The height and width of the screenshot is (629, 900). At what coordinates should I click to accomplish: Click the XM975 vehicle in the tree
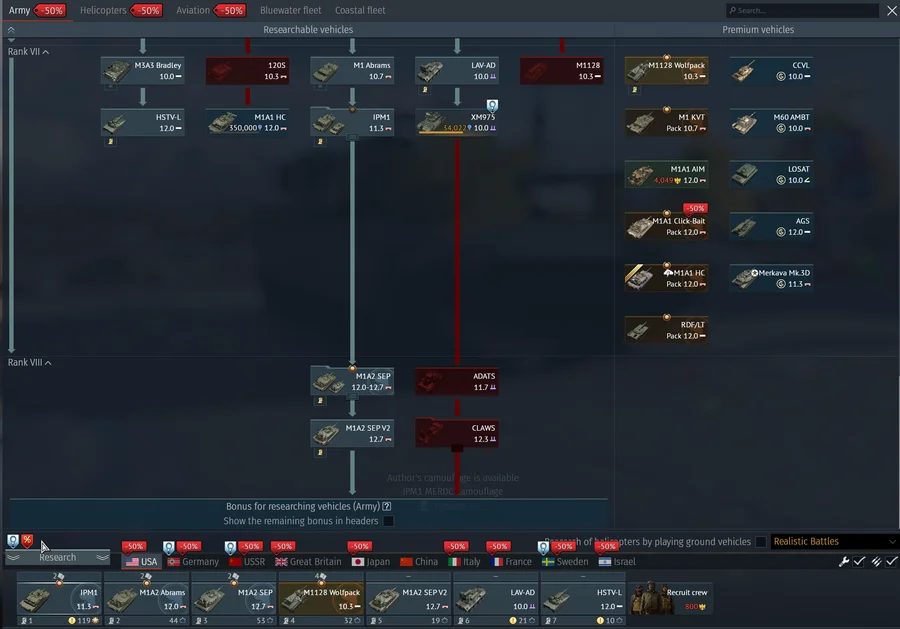(456, 122)
